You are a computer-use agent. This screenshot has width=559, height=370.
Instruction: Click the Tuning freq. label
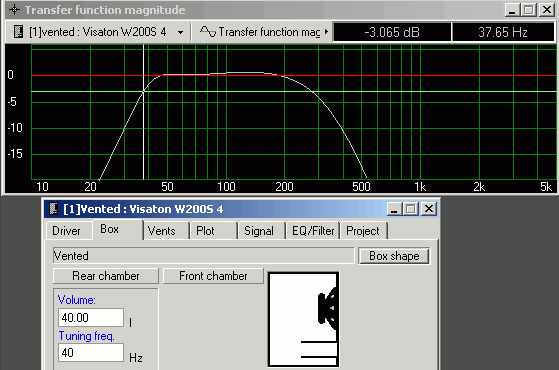(87, 336)
